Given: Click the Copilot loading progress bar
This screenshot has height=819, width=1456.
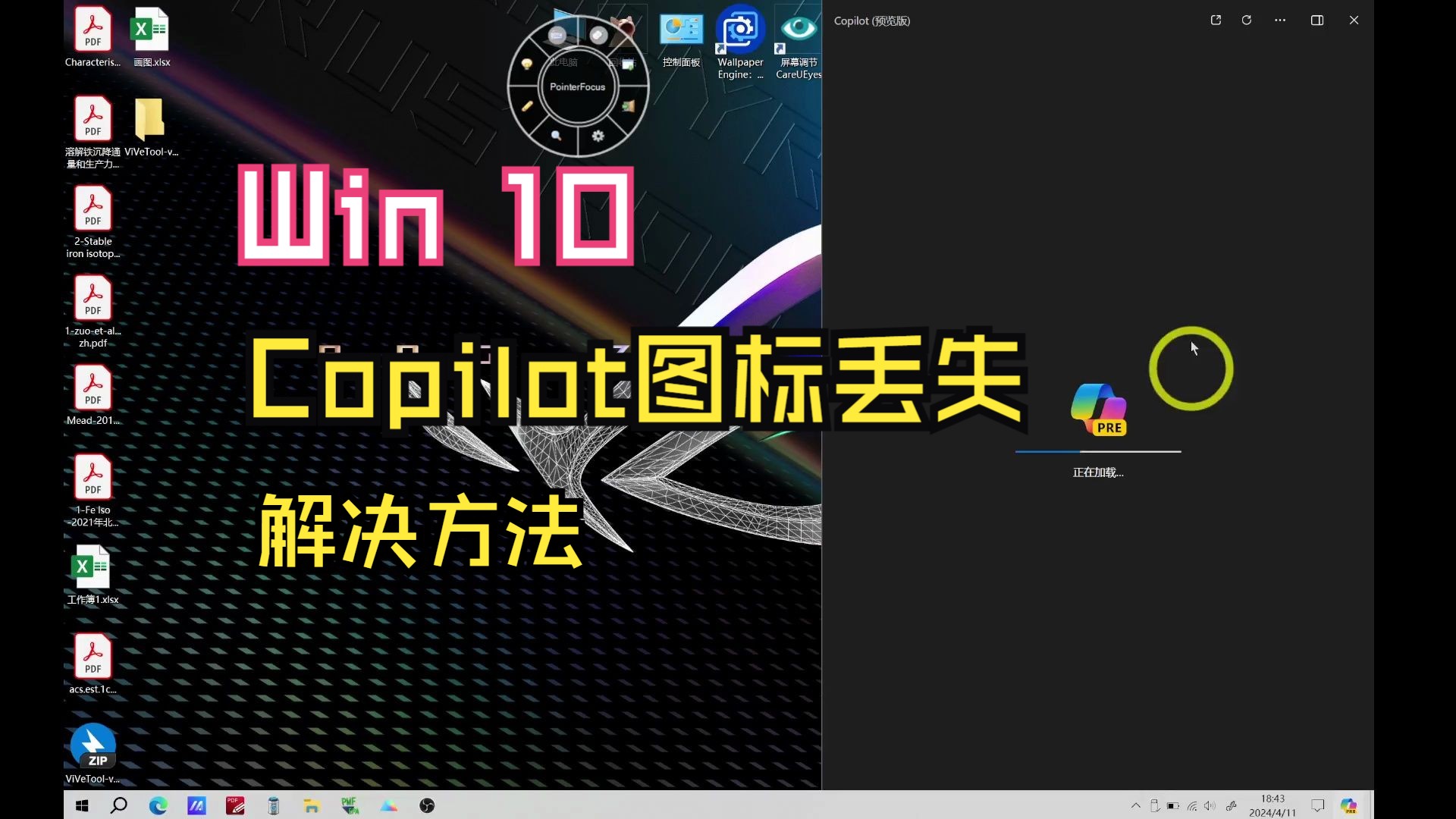Looking at the screenshot, I should tap(1098, 451).
